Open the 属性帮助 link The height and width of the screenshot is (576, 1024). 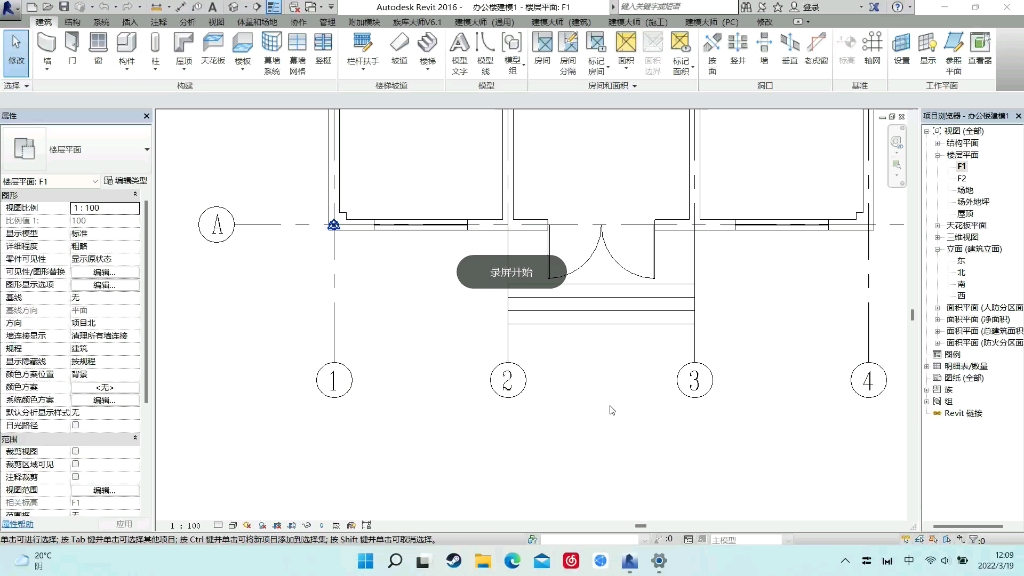[17, 524]
